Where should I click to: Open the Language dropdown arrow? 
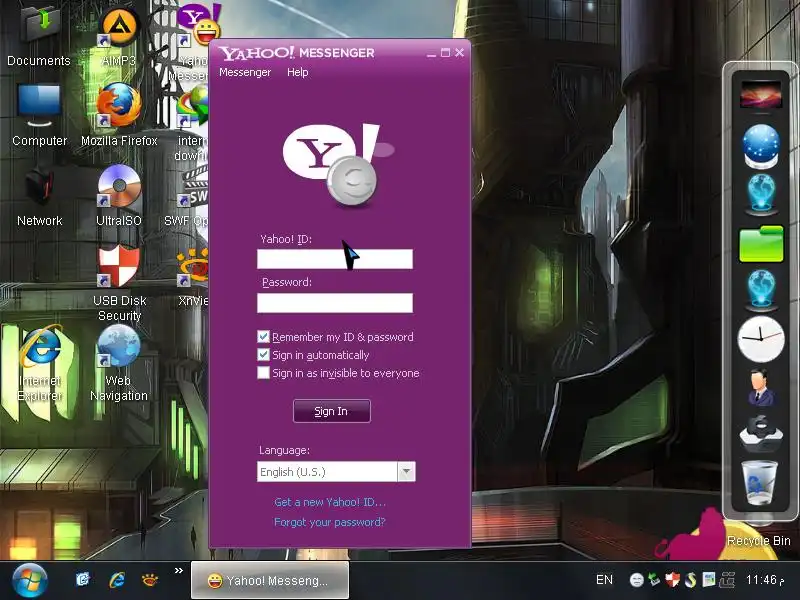[x=406, y=471]
